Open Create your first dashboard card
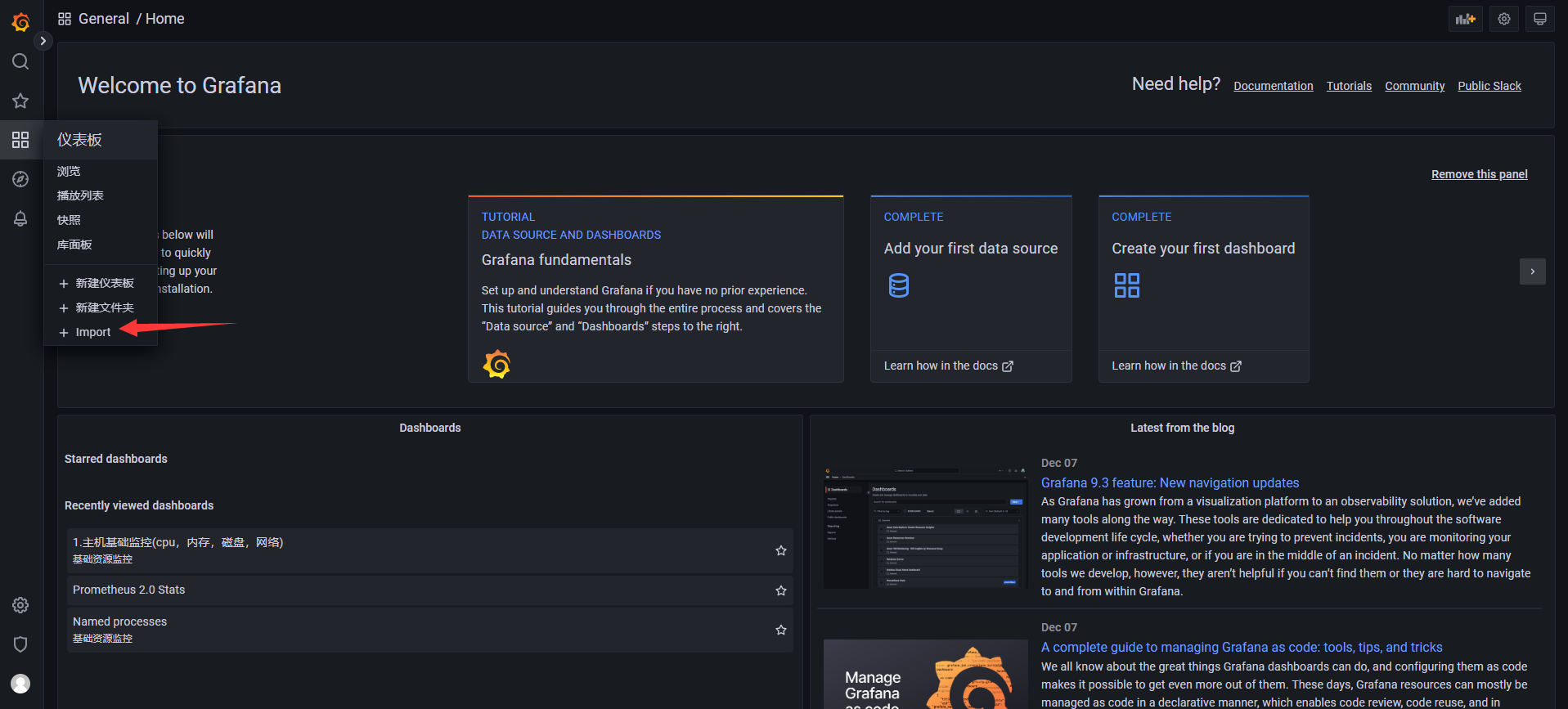 click(1203, 289)
